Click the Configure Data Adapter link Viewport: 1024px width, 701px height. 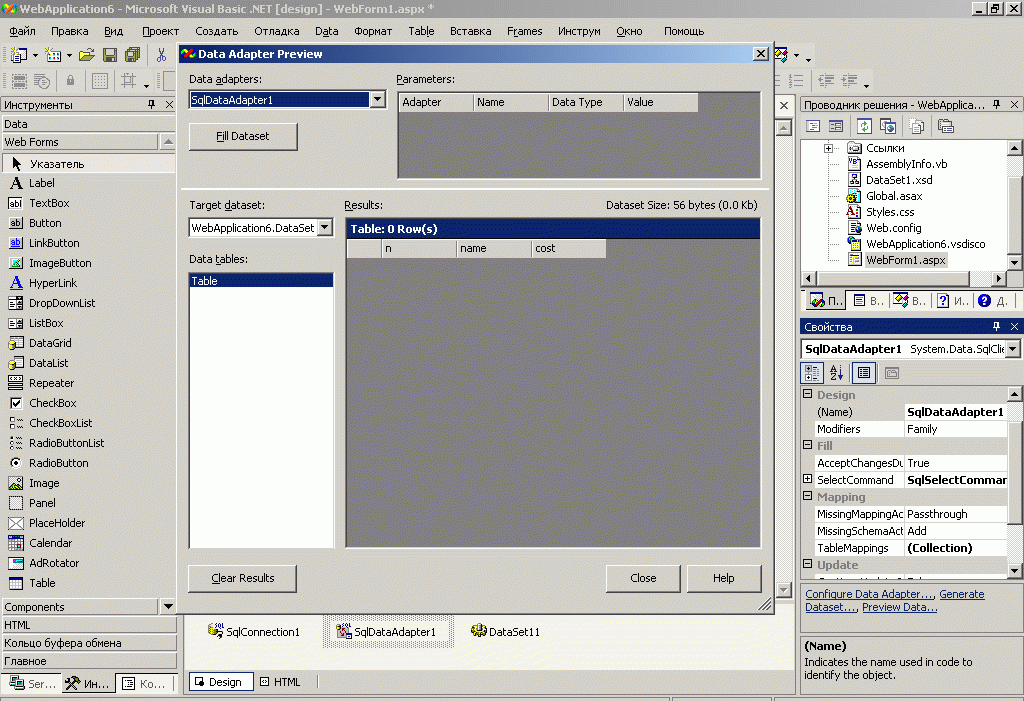point(869,594)
